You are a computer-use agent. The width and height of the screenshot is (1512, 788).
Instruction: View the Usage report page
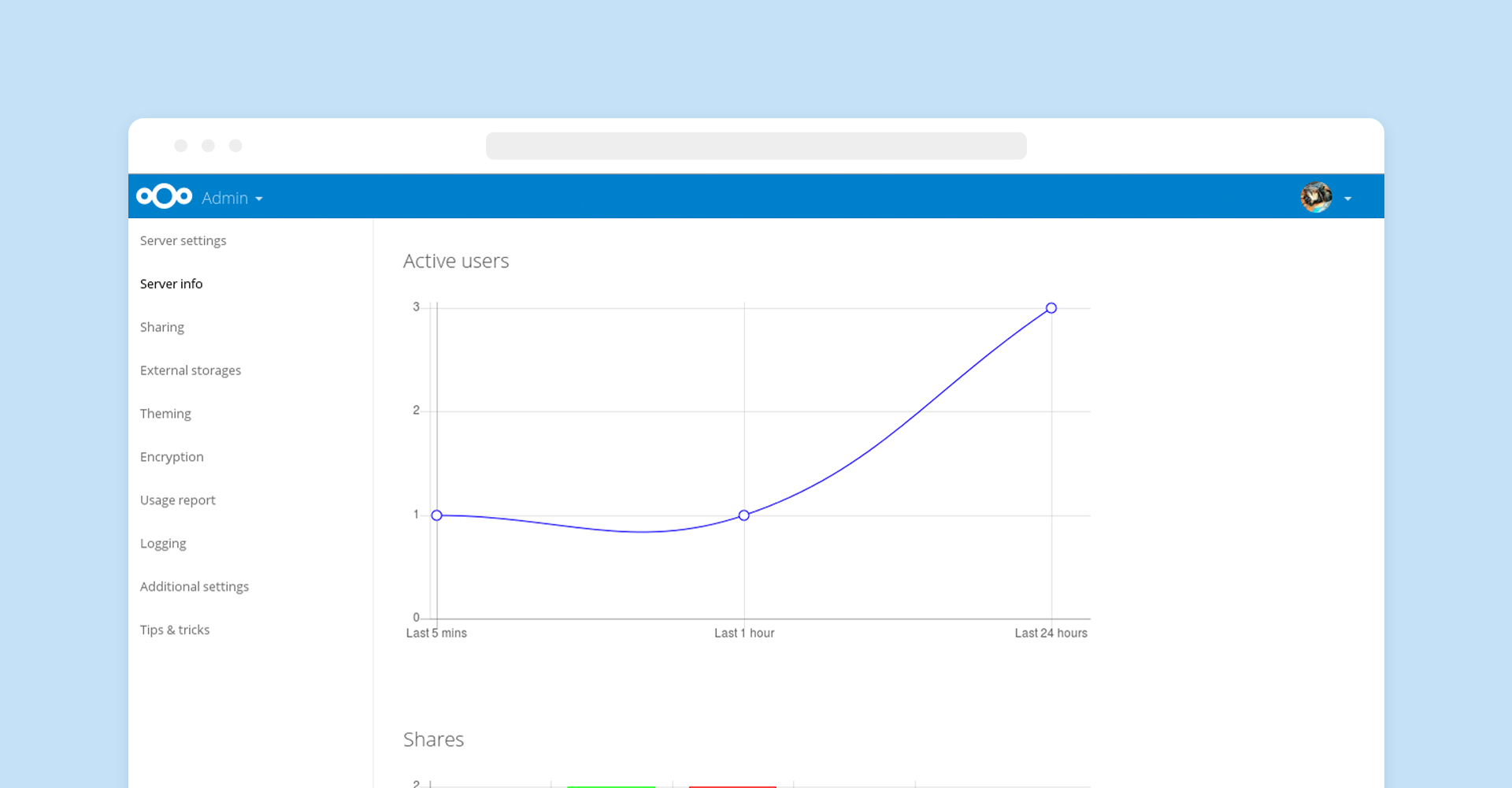(x=177, y=500)
